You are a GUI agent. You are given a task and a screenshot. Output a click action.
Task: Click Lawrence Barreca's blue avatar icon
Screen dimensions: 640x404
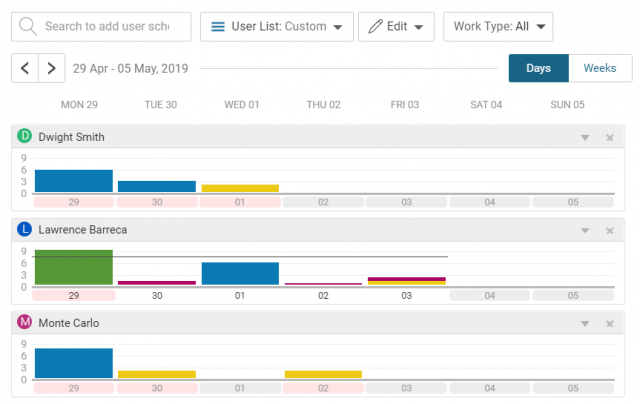pos(25,229)
